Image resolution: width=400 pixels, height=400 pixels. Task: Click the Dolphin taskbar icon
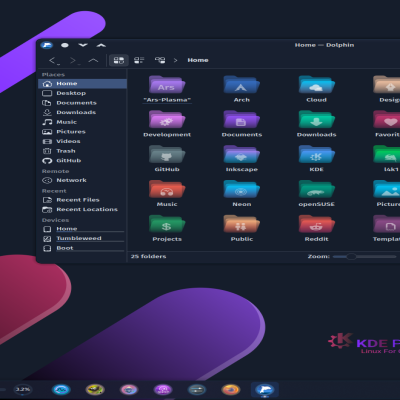pyautogui.click(x=265, y=389)
